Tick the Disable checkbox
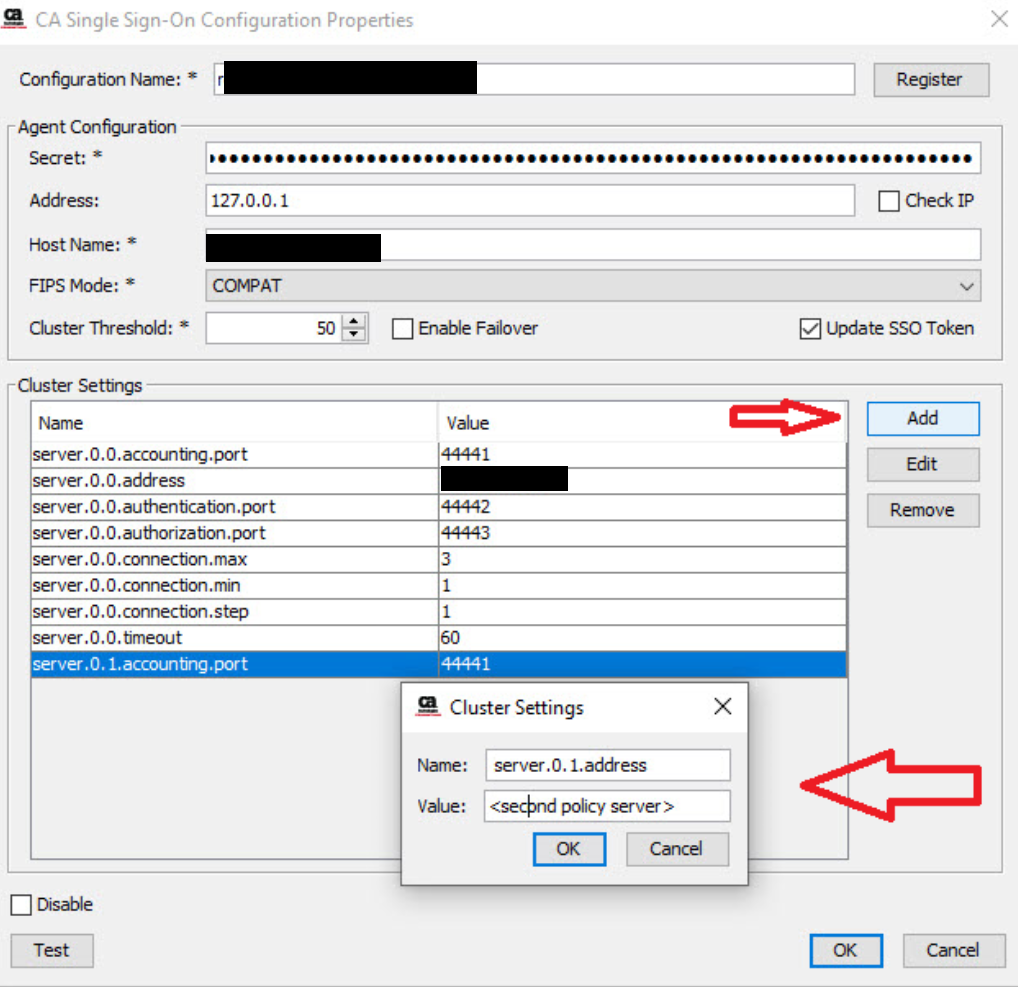The width and height of the screenshot is (1018, 987). pyautogui.click(x=21, y=905)
